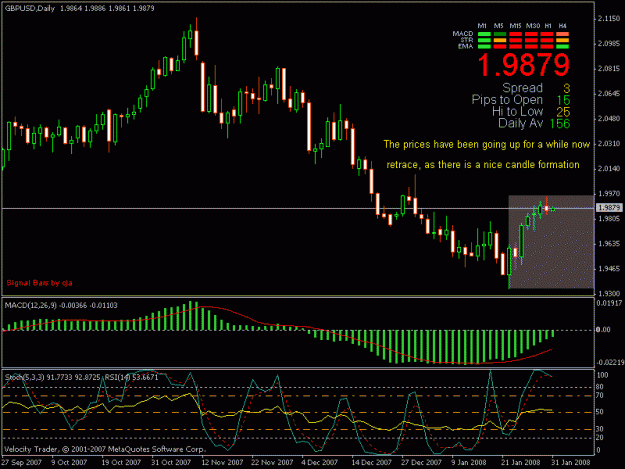The width and height of the screenshot is (625, 469).
Task: Click the 12 Nov 2007 date label
Action: [x=222, y=462]
